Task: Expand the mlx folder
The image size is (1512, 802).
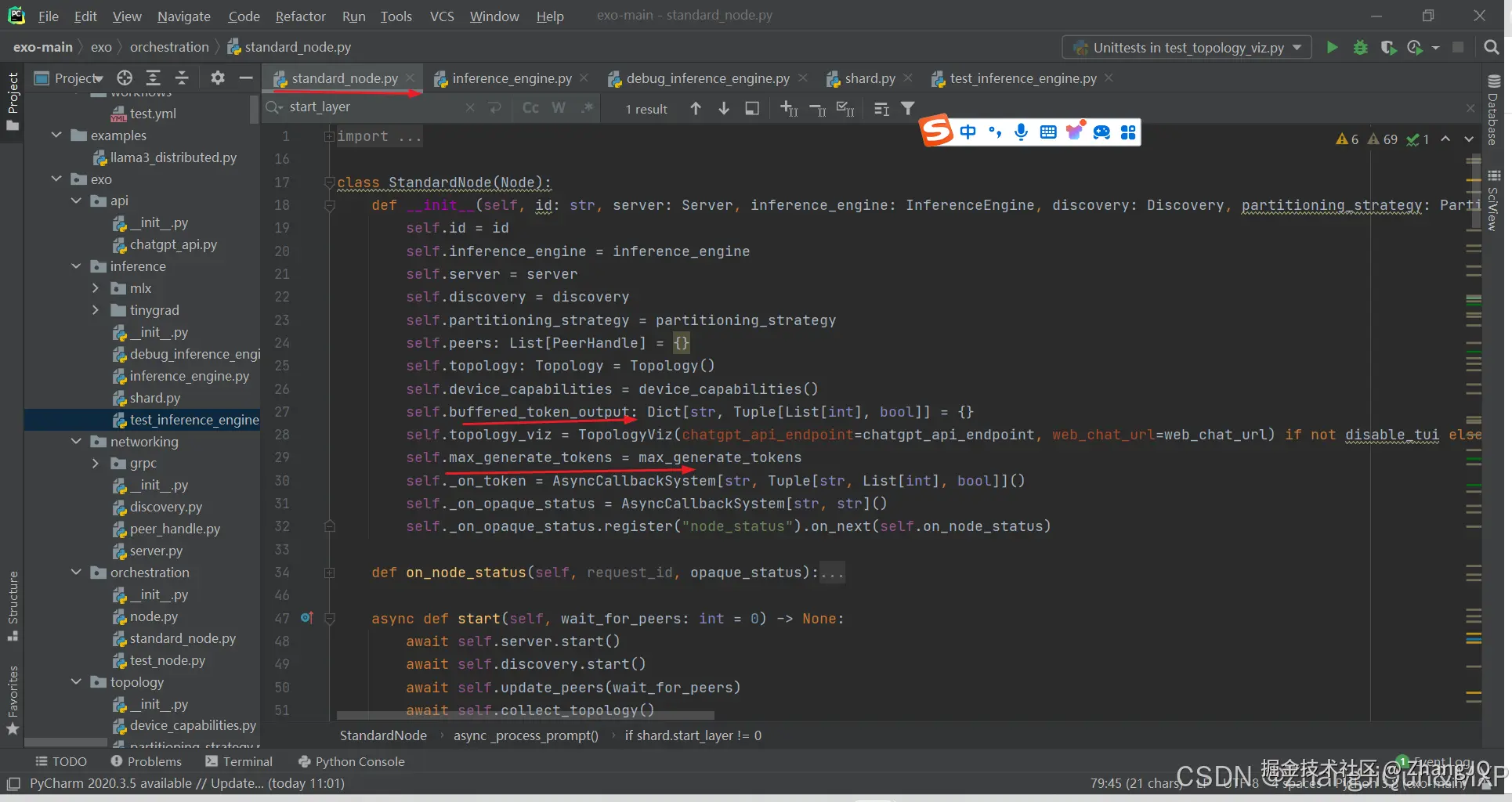Action: pyautogui.click(x=96, y=288)
